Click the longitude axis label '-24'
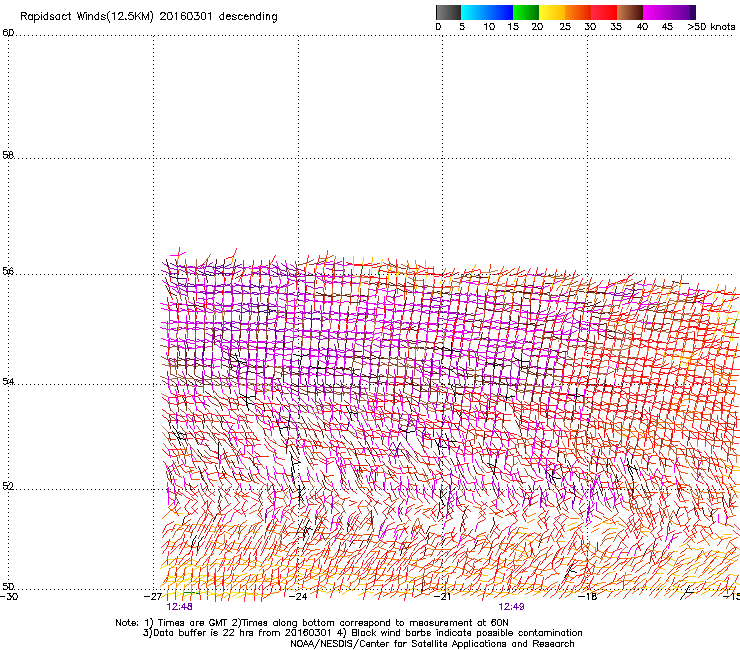The width and height of the screenshot is (740, 650). [298, 597]
